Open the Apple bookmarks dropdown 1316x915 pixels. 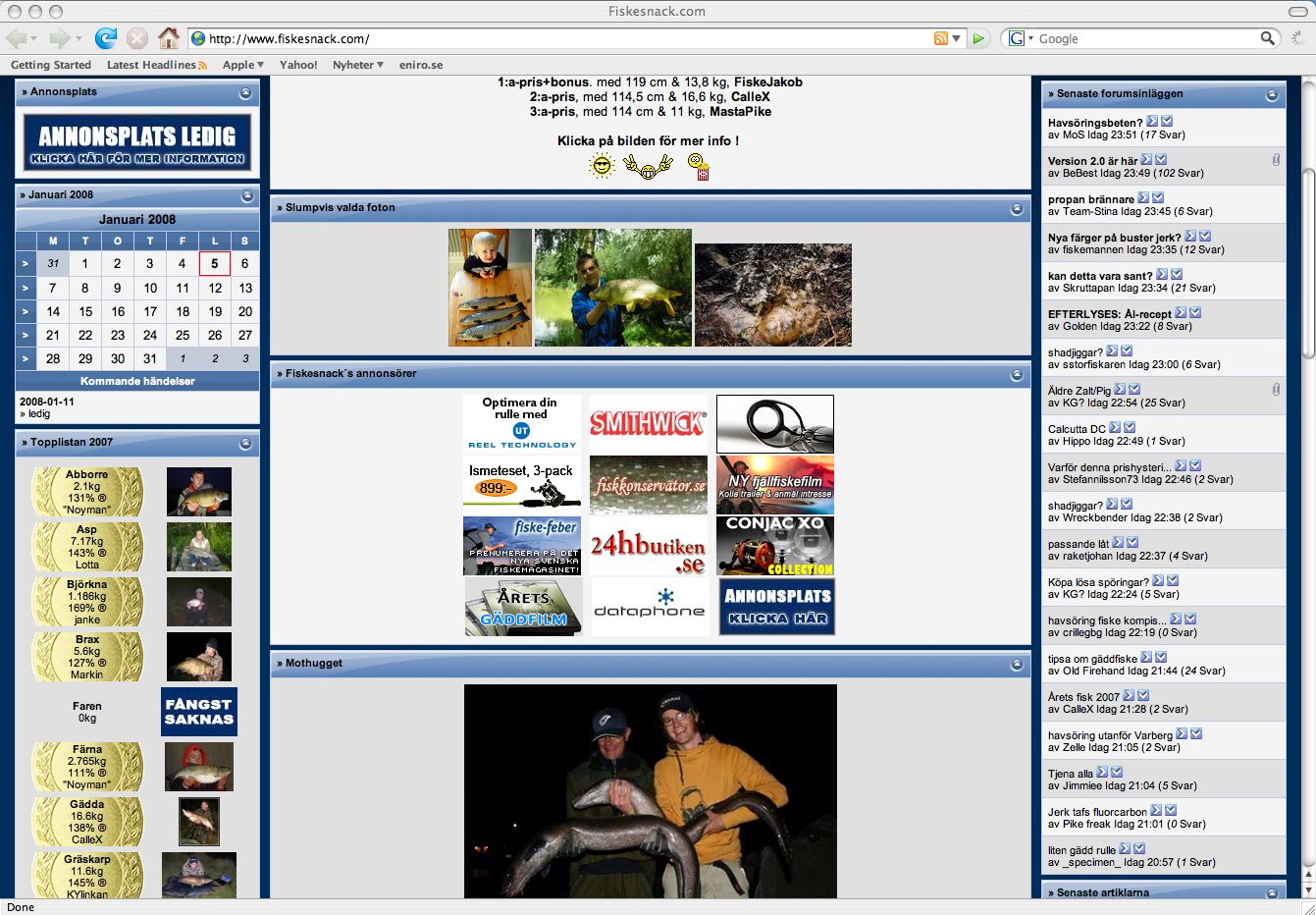pos(242,65)
